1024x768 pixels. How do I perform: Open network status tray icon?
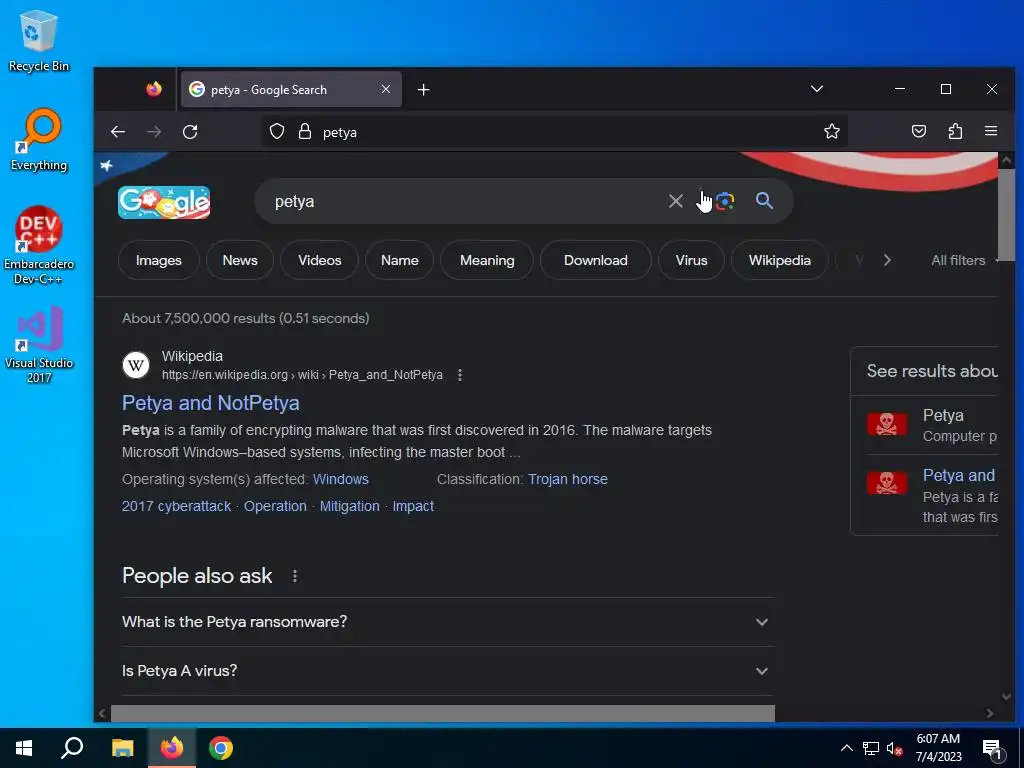pyautogui.click(x=871, y=748)
